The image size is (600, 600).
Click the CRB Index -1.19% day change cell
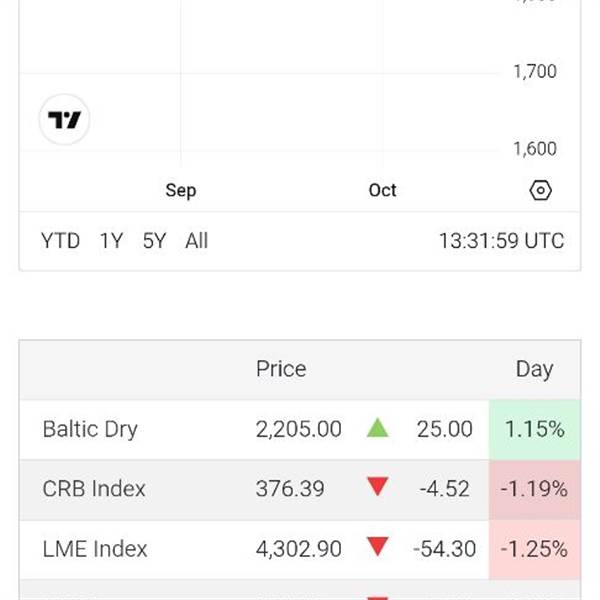534,489
